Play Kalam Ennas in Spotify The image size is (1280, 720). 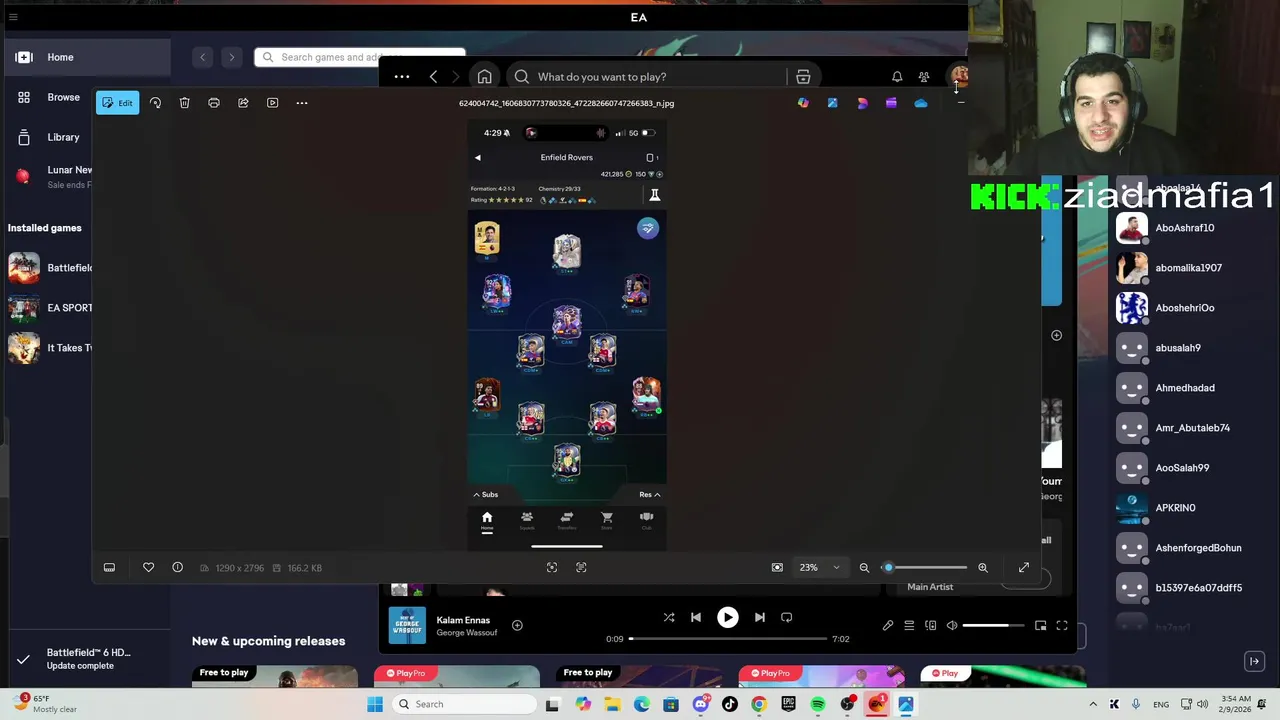728,618
